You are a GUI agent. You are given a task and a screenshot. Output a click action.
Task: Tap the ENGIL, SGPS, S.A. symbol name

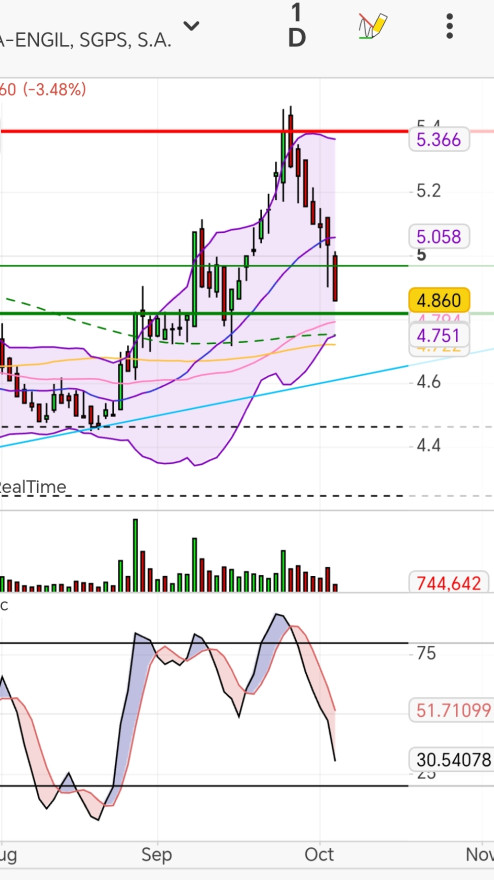click(86, 41)
